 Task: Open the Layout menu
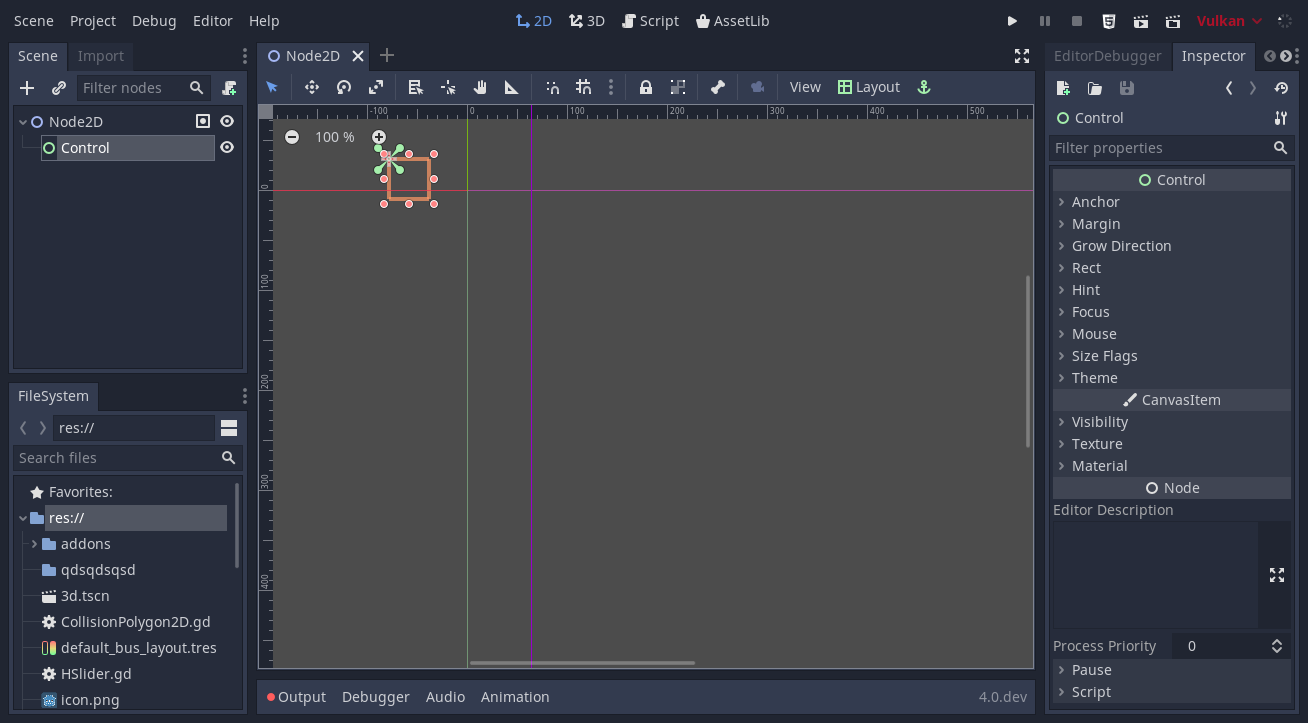coord(869,87)
